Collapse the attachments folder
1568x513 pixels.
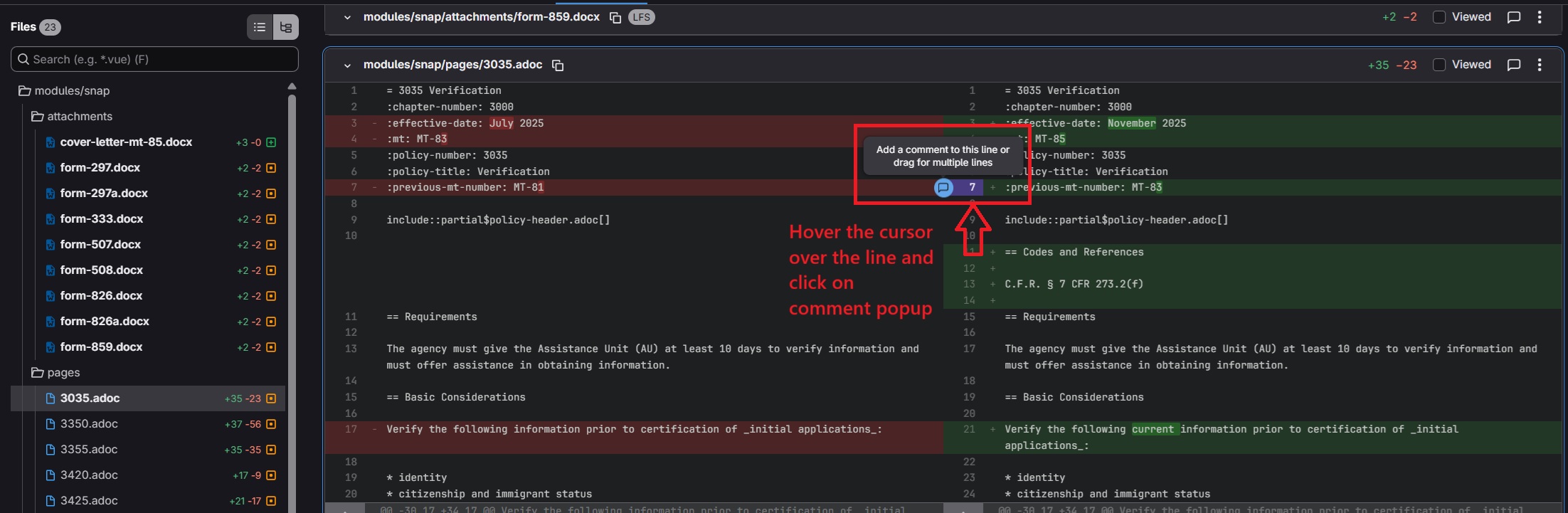tap(38, 117)
